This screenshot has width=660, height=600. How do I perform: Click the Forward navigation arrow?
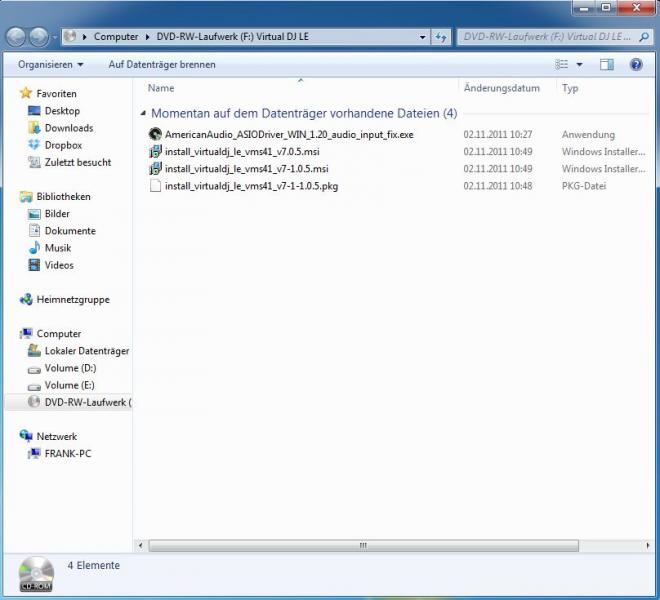39,37
